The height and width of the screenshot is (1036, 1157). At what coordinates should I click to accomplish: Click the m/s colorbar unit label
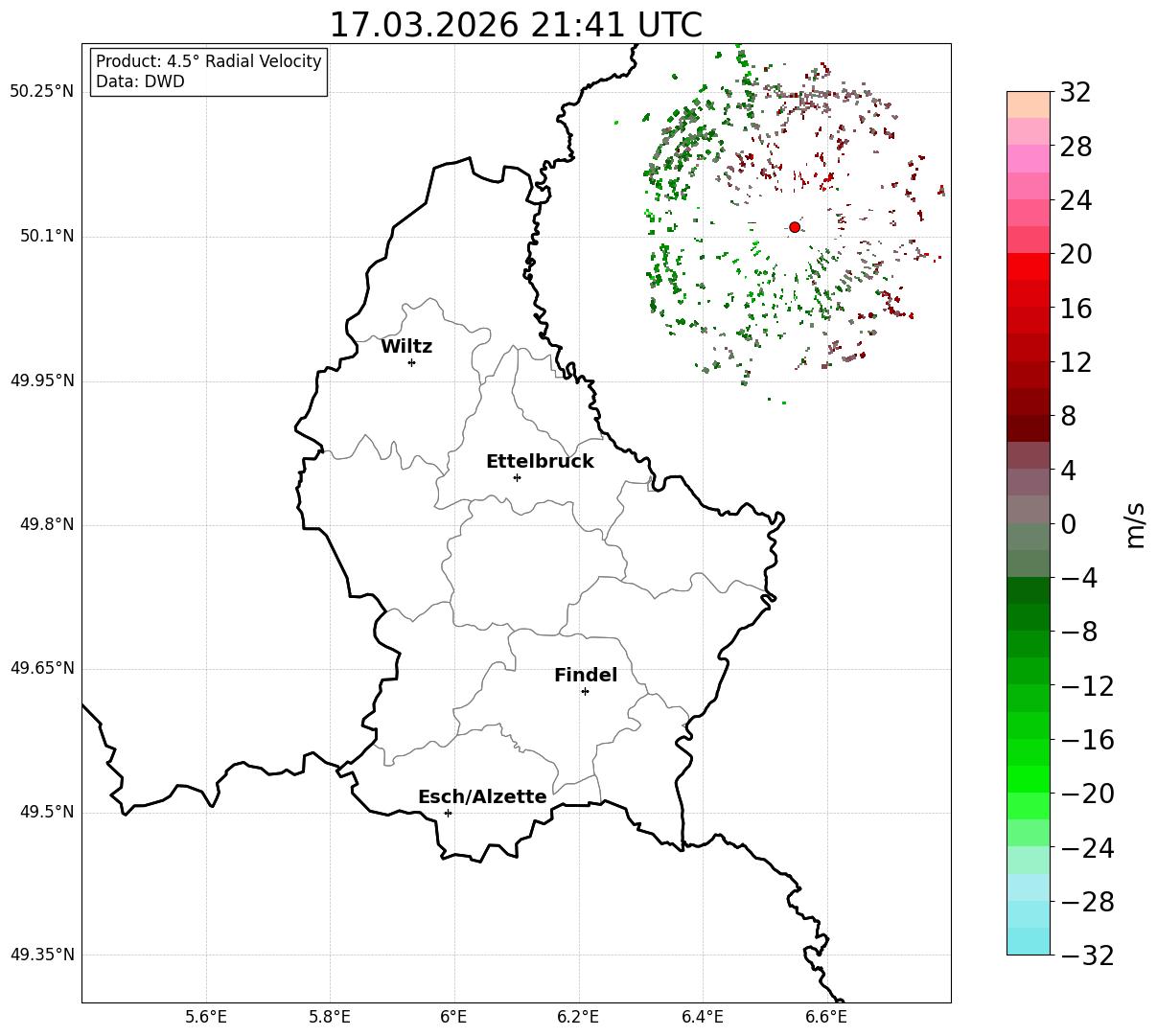click(x=1135, y=524)
